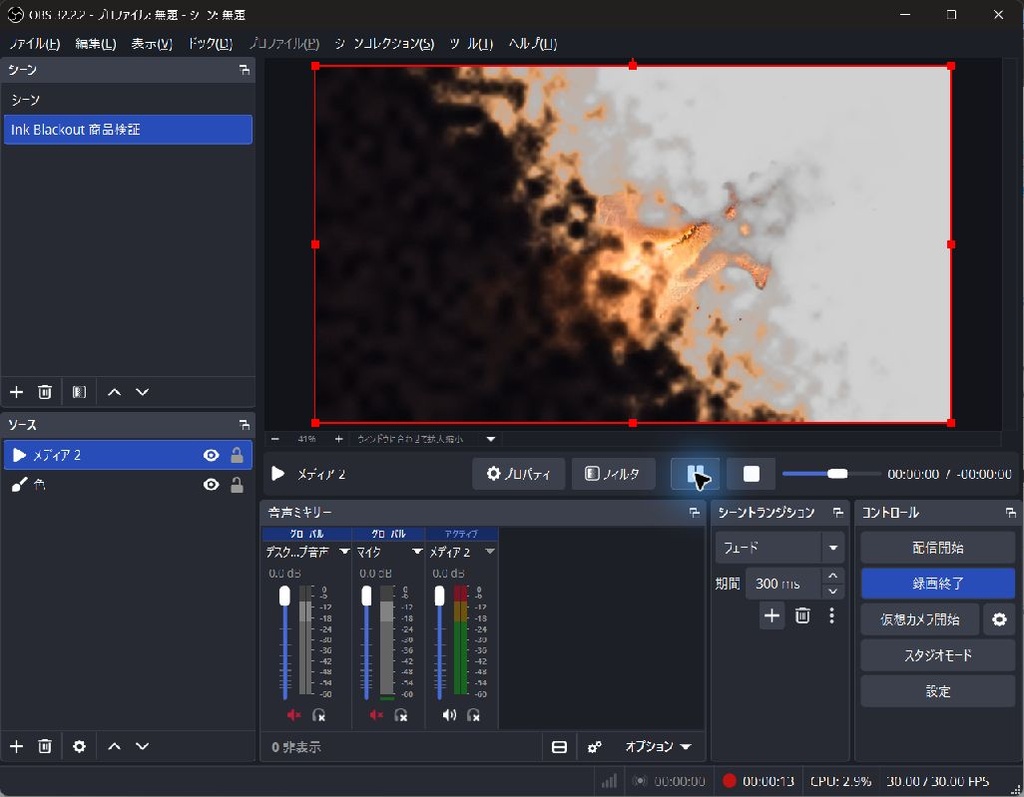Image resolution: width=1024 pixels, height=797 pixels.
Task: Pause media playback
Action: (696, 474)
